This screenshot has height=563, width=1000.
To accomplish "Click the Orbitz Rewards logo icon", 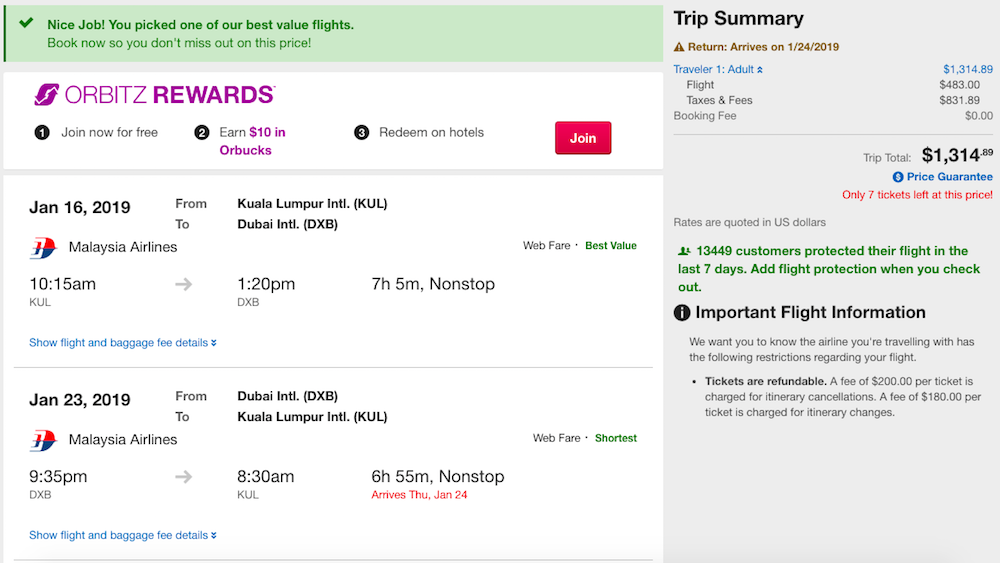I will click(x=47, y=94).
